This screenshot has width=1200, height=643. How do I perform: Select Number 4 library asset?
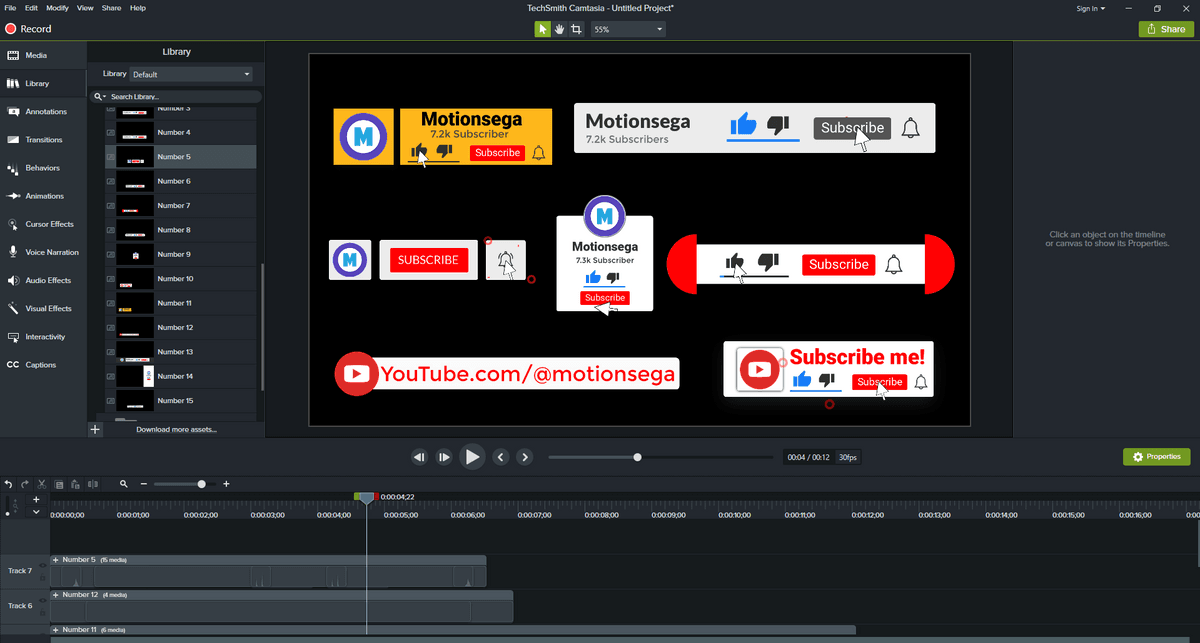(180, 132)
